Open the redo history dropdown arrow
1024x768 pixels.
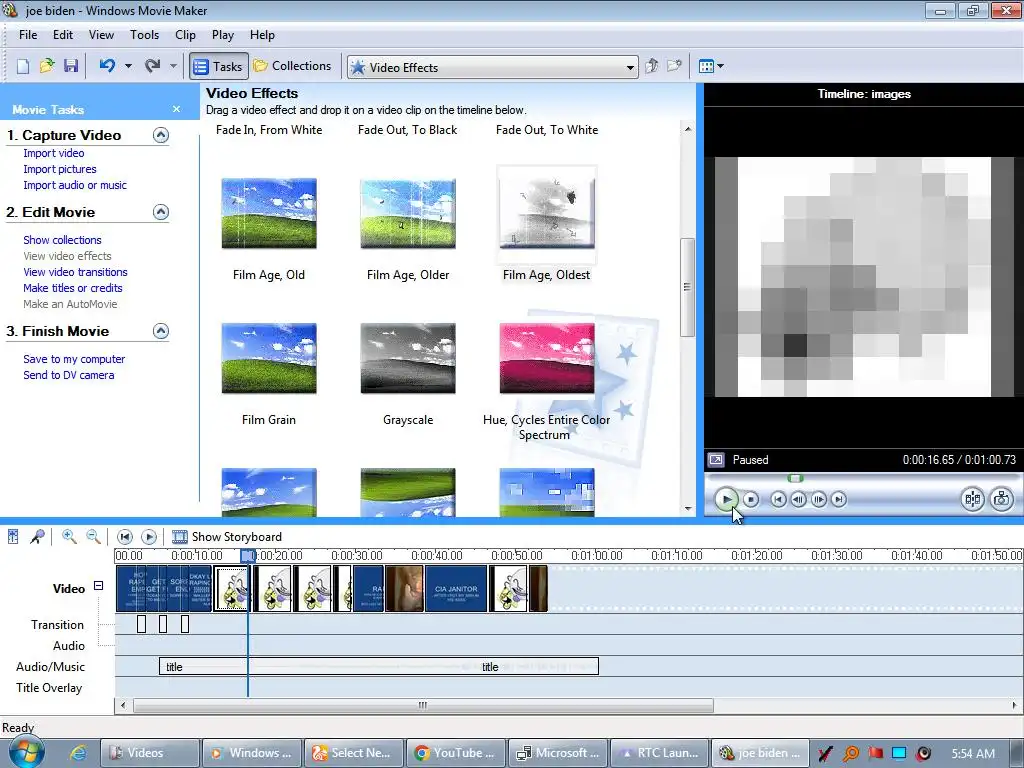(173, 66)
